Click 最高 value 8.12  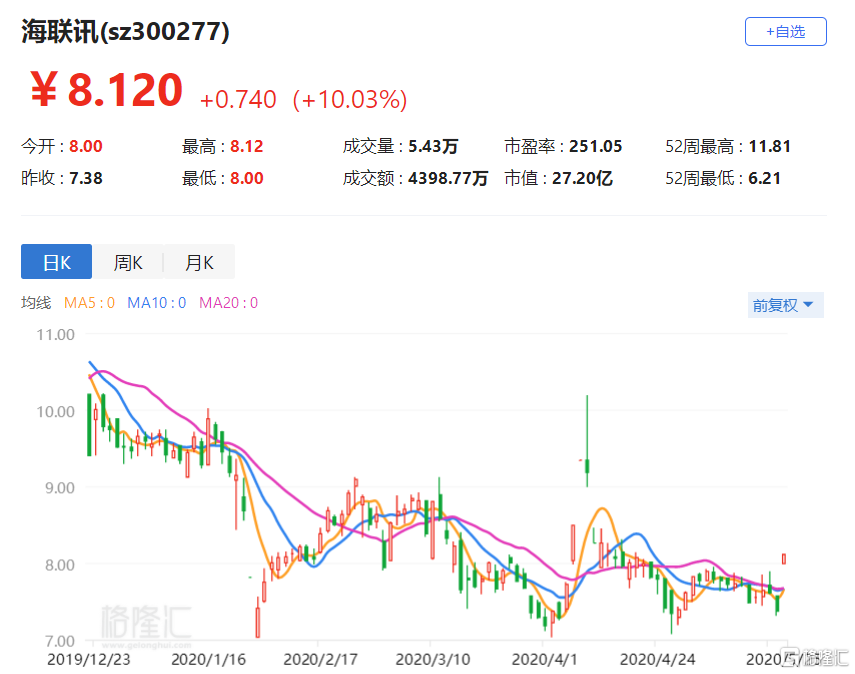click(246, 146)
